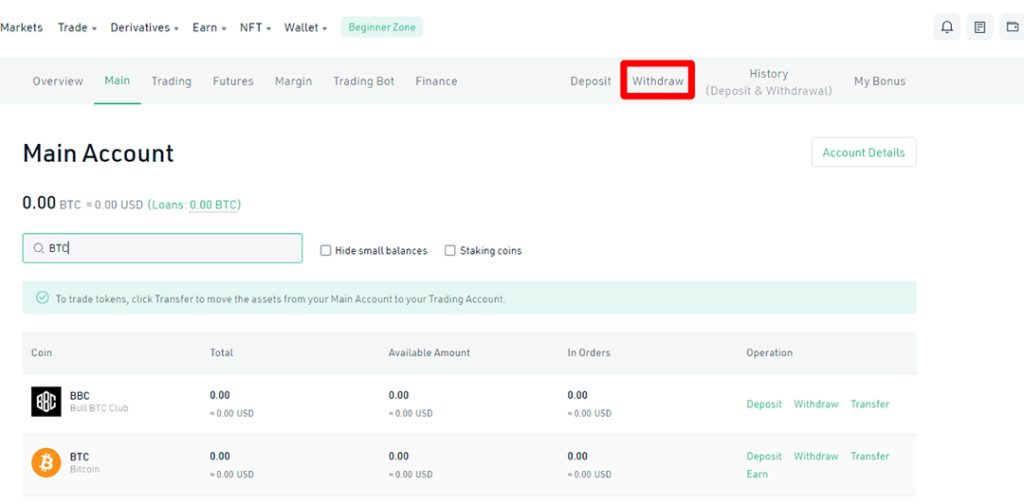Click the Loans 0.00 BTC link
Viewport: 1024px width, 503px height.
pos(214,204)
